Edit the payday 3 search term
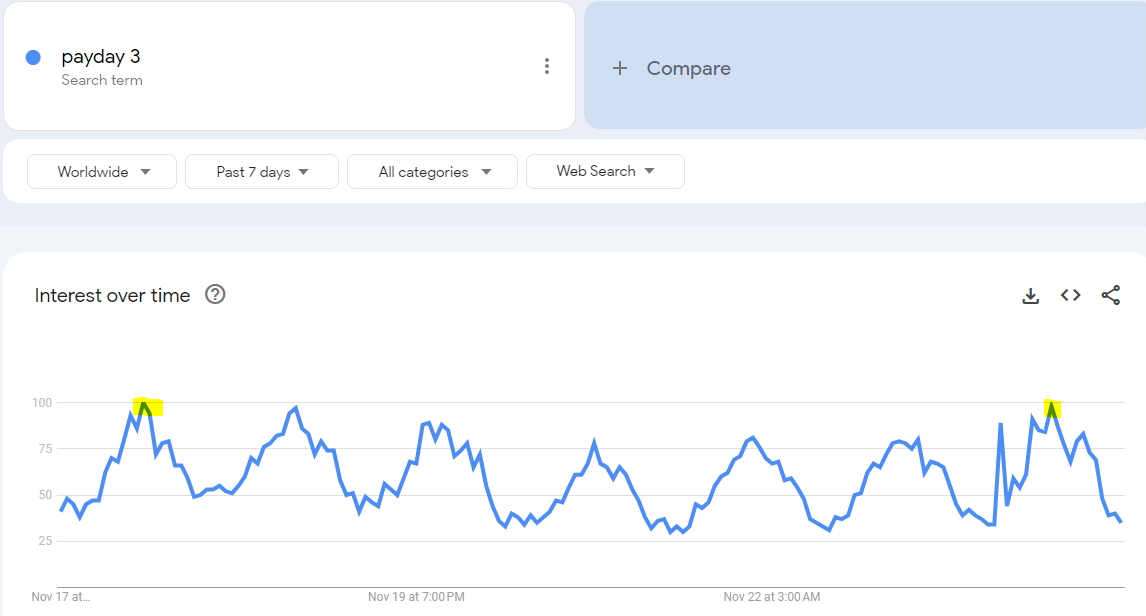This screenshot has width=1146, height=616. pyautogui.click(x=101, y=56)
